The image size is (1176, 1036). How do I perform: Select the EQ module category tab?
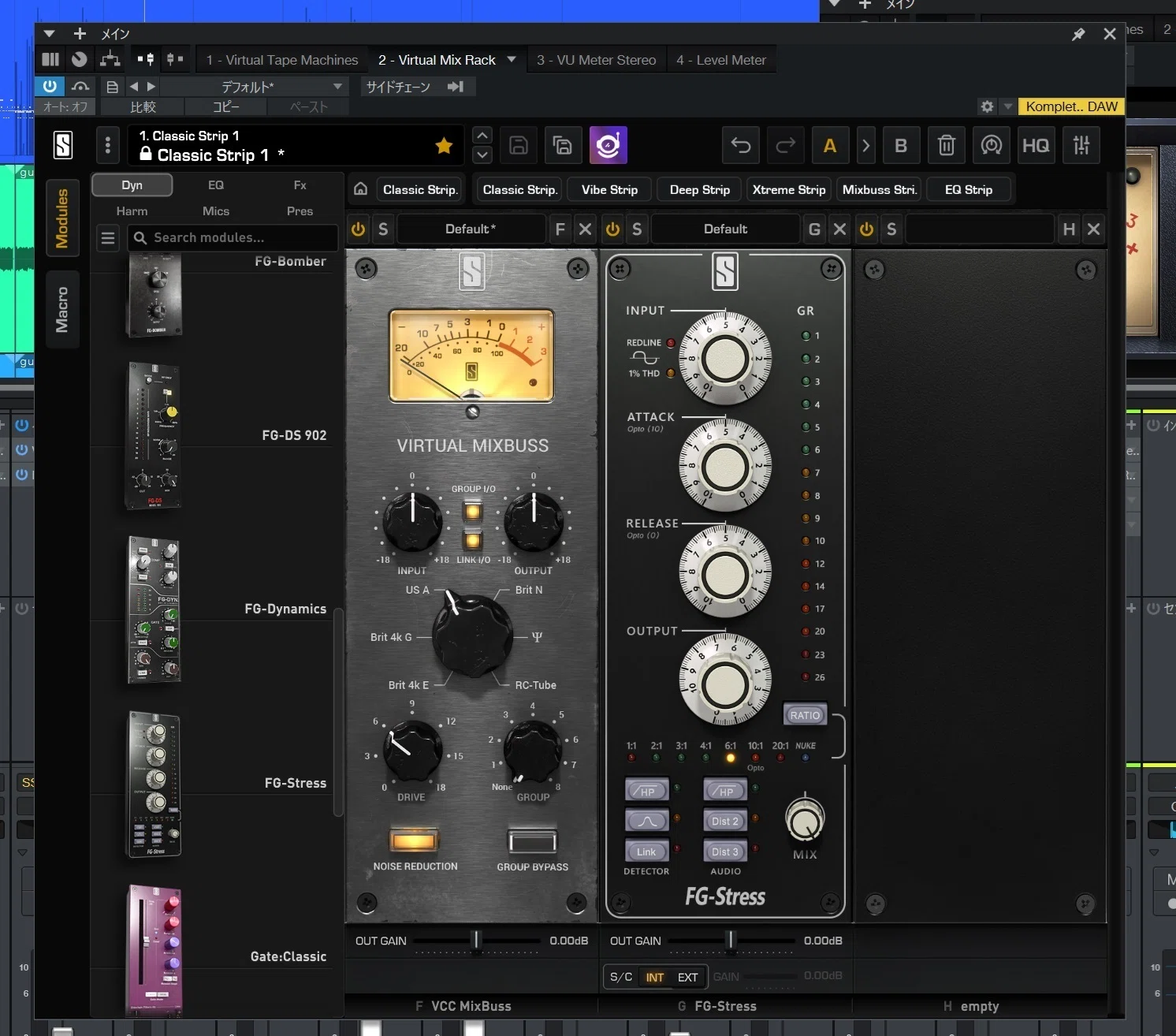[x=216, y=184]
